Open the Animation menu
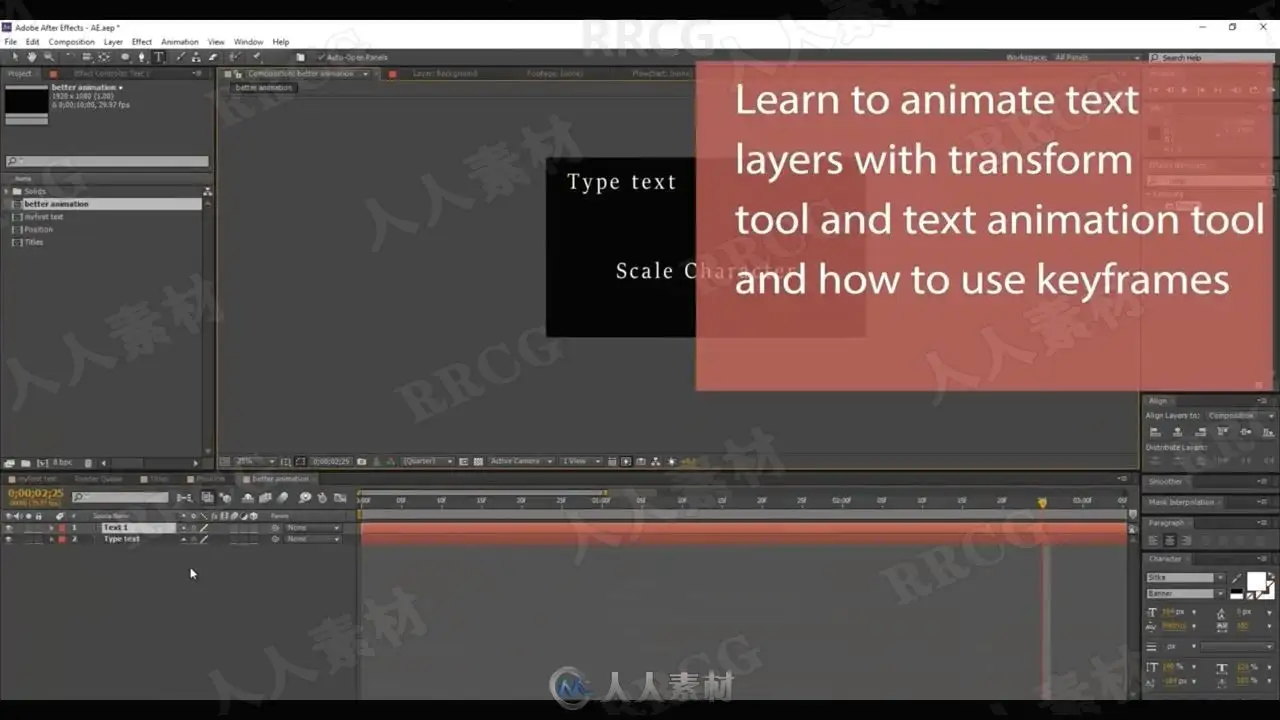Screen dimensions: 1280x720 point(180,42)
